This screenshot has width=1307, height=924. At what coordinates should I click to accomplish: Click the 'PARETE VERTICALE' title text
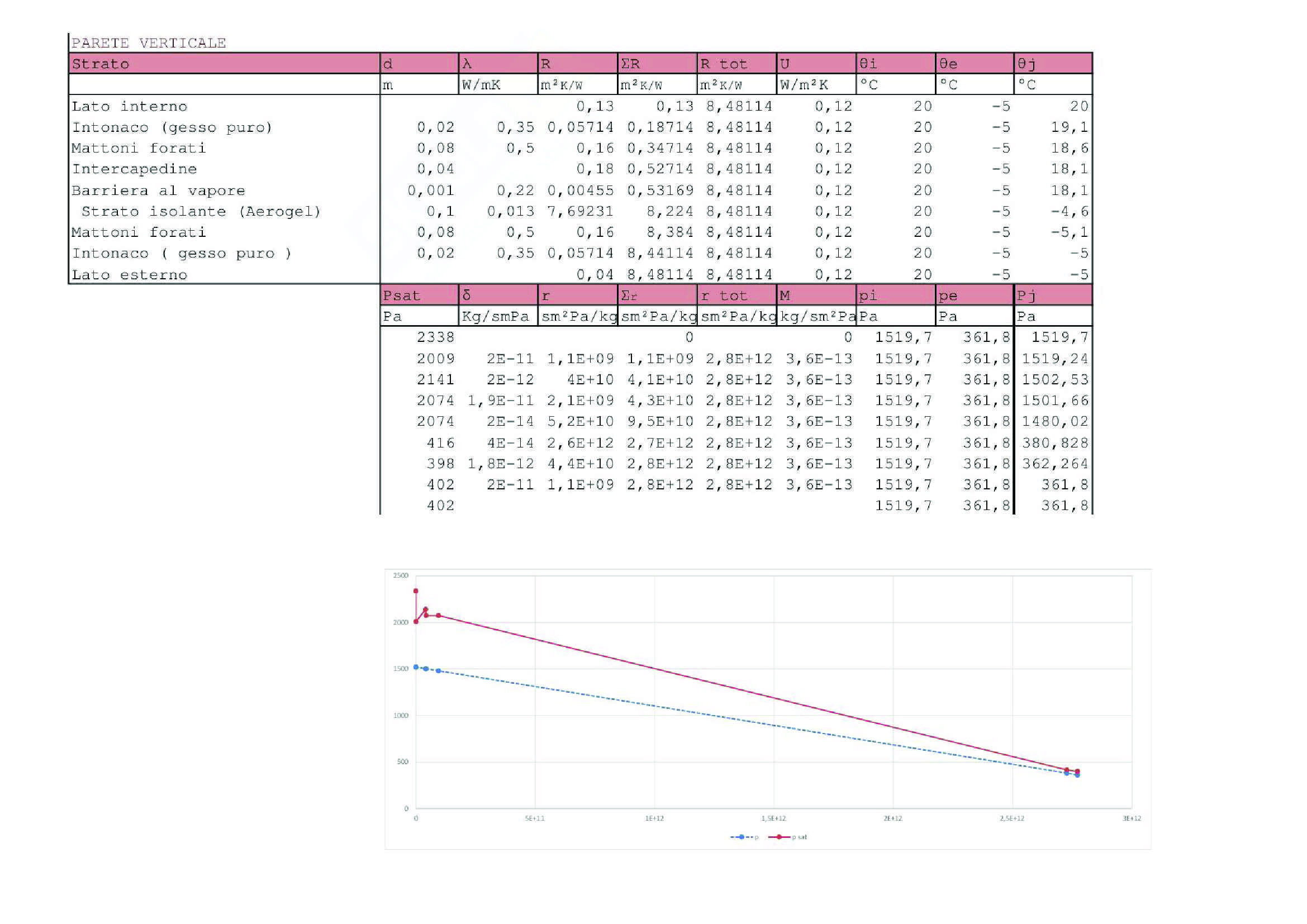tap(149, 43)
